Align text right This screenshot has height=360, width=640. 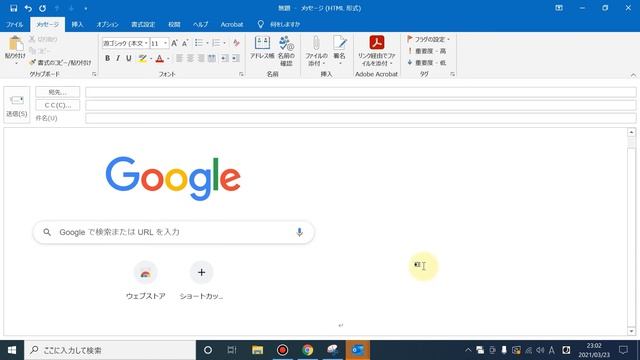pos(201,58)
